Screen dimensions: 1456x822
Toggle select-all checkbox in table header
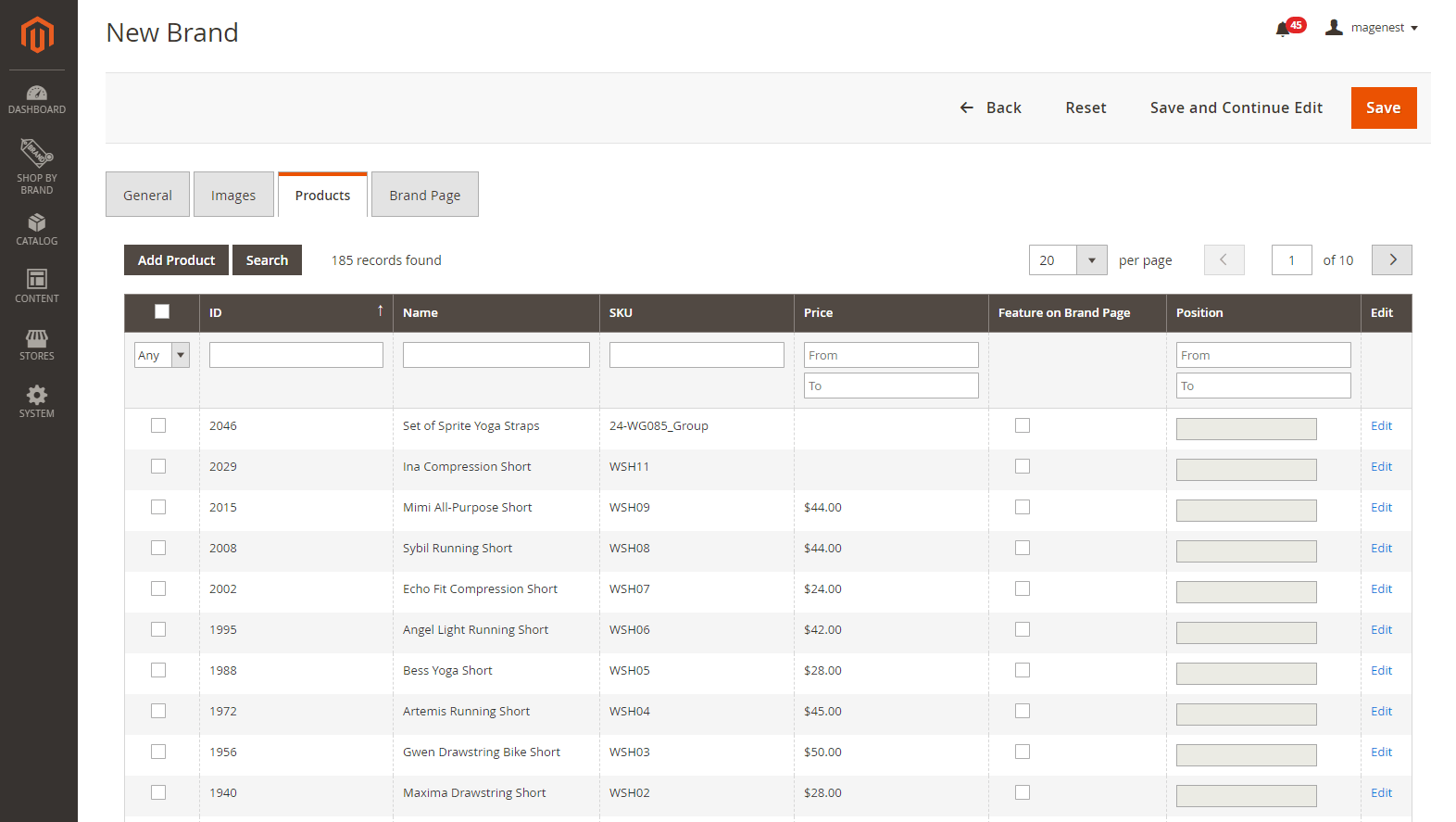(x=162, y=311)
